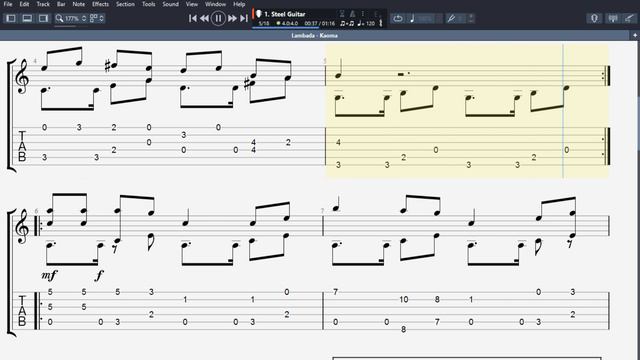Image resolution: width=640 pixels, height=360 pixels.
Task: Open the tempo 120 setting
Action: pos(366,24)
